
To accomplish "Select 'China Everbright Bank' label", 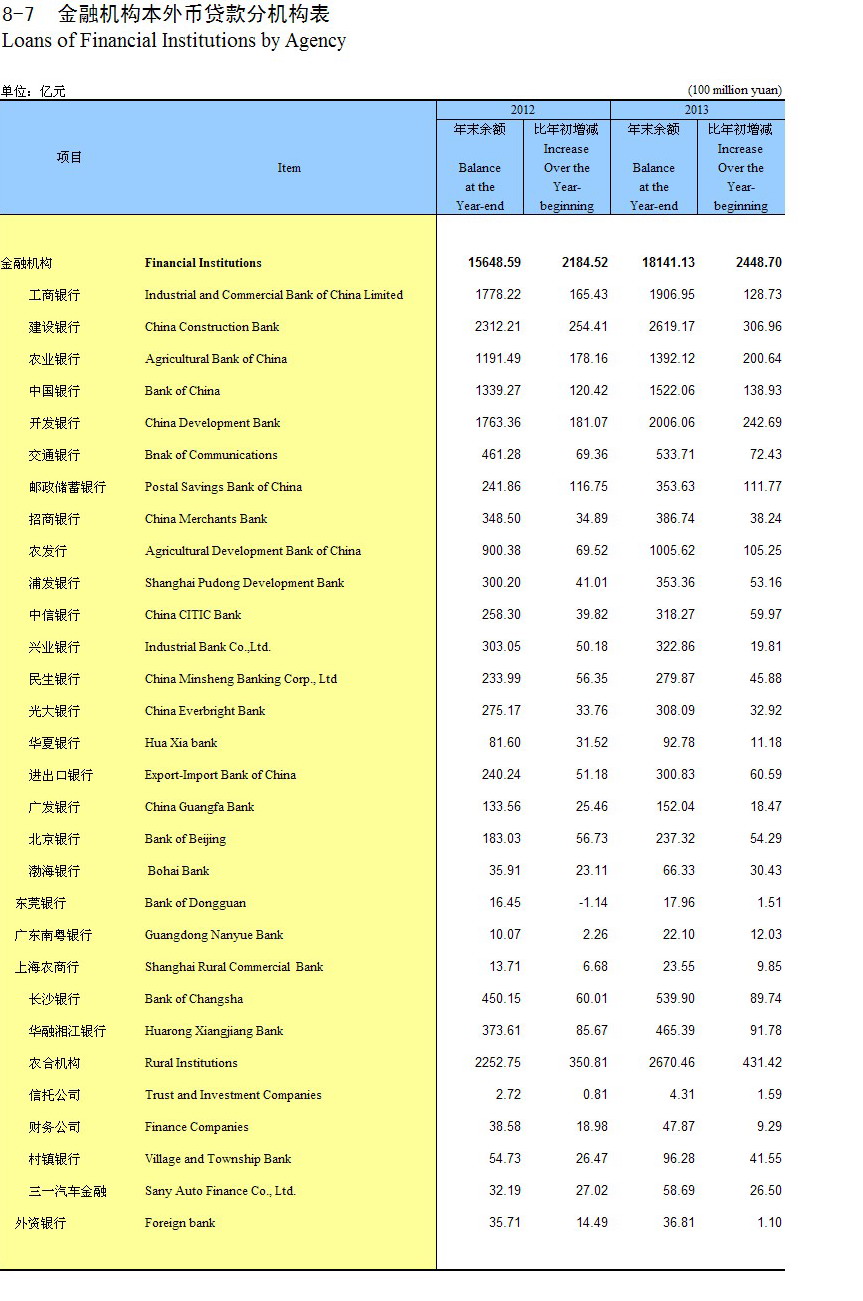I will pyautogui.click(x=205, y=711).
